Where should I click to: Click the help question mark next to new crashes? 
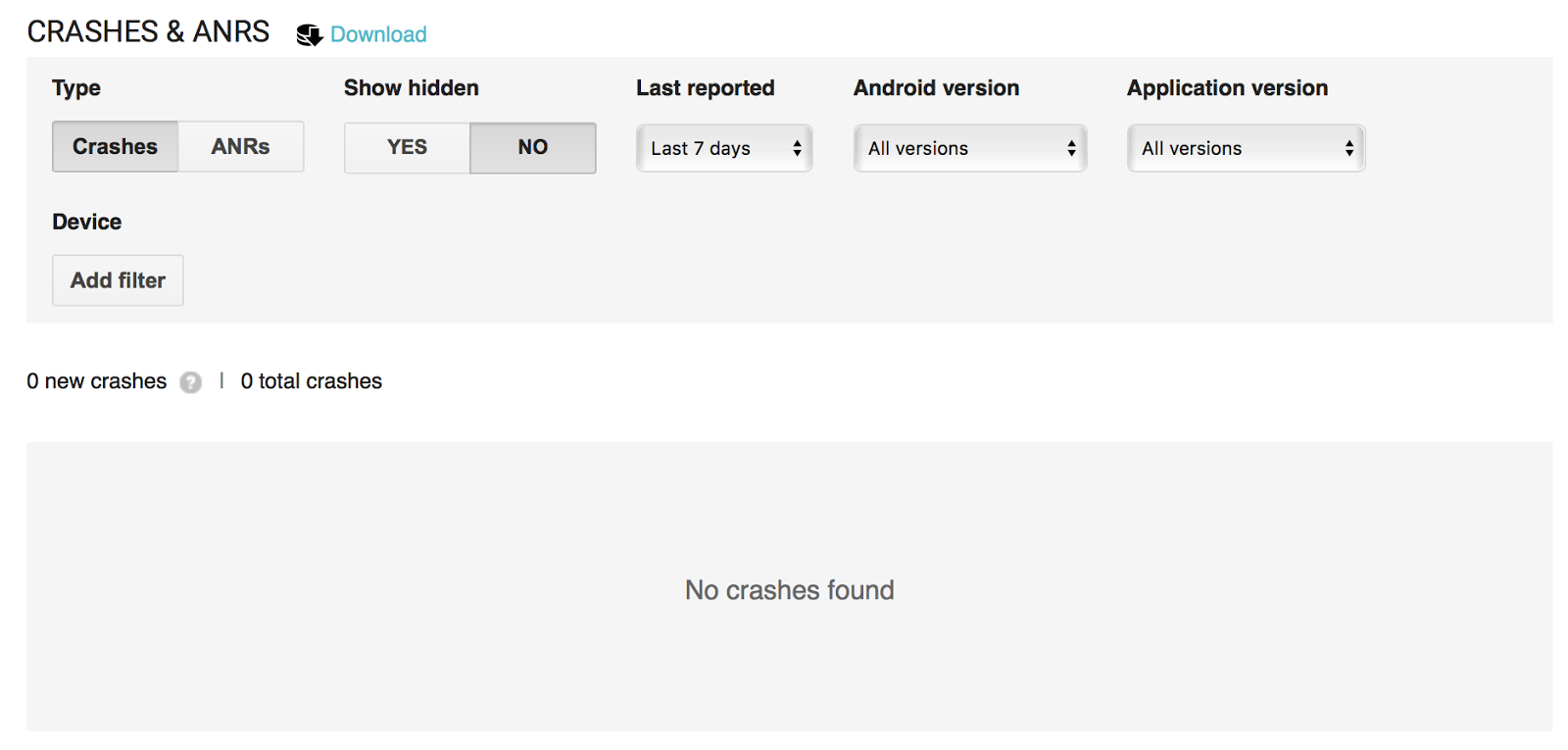[x=191, y=382]
